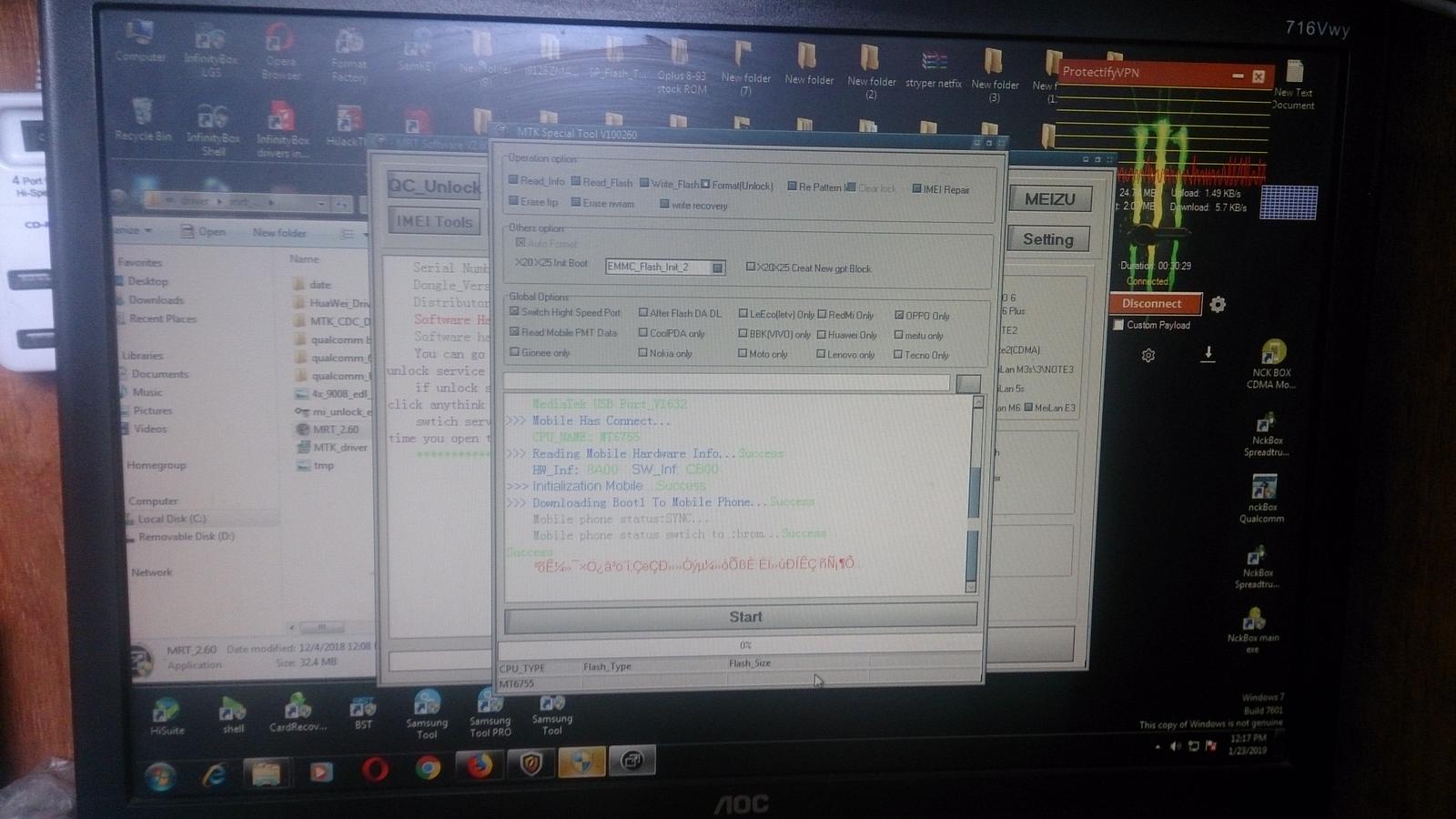Select Desktop in Explorer Favorites
The width and height of the screenshot is (1456, 819).
[x=147, y=281]
